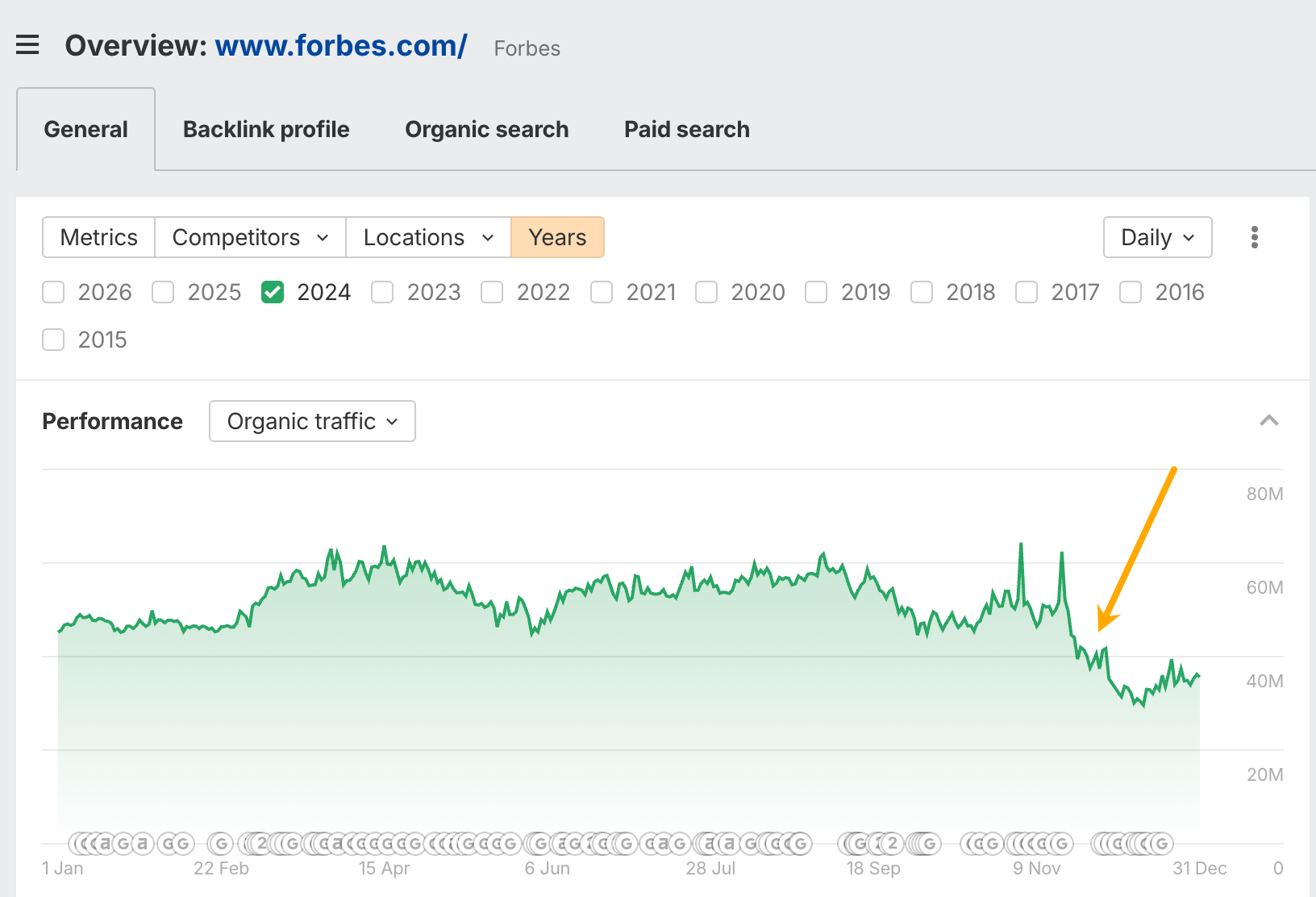Click the Google update marker above 22 Feb
Image resolution: width=1316 pixels, height=897 pixels.
click(x=221, y=844)
